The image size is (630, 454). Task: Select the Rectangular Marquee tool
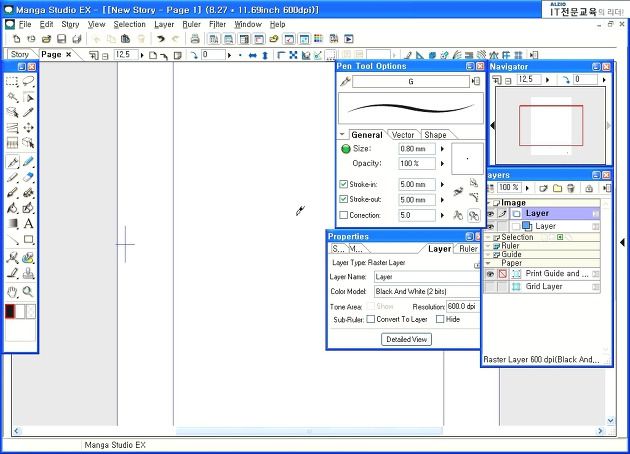click(12, 82)
